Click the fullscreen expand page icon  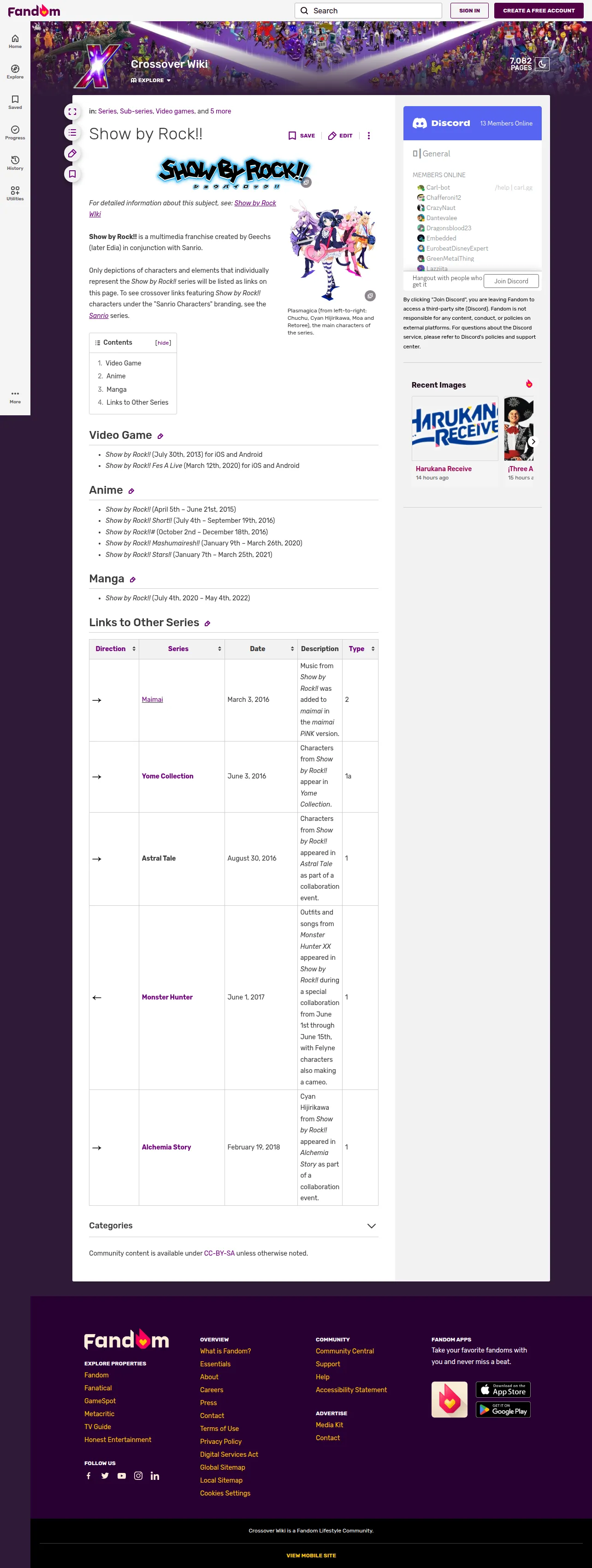click(72, 112)
